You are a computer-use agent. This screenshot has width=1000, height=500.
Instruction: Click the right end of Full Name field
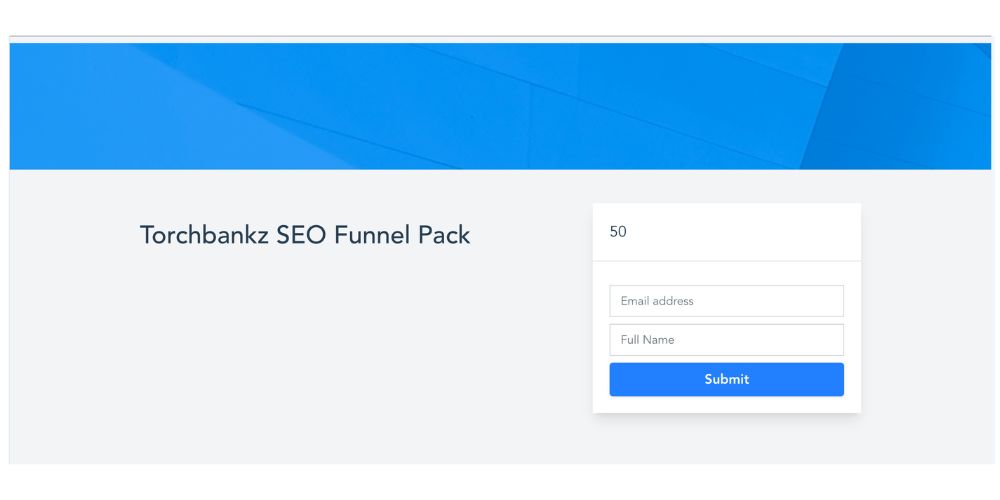830,340
